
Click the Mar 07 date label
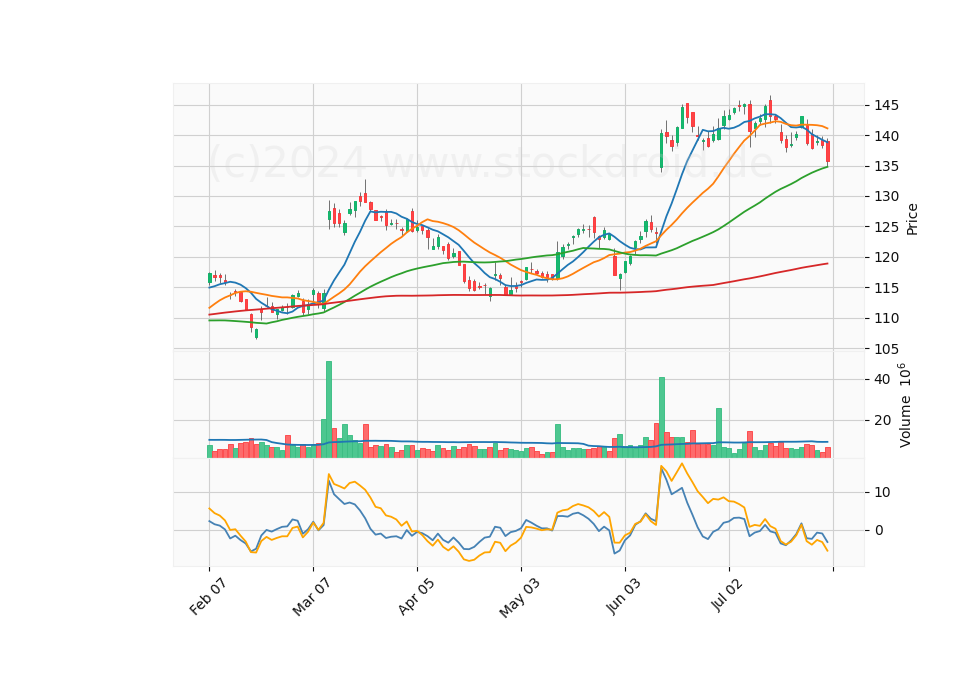[x=312, y=598]
